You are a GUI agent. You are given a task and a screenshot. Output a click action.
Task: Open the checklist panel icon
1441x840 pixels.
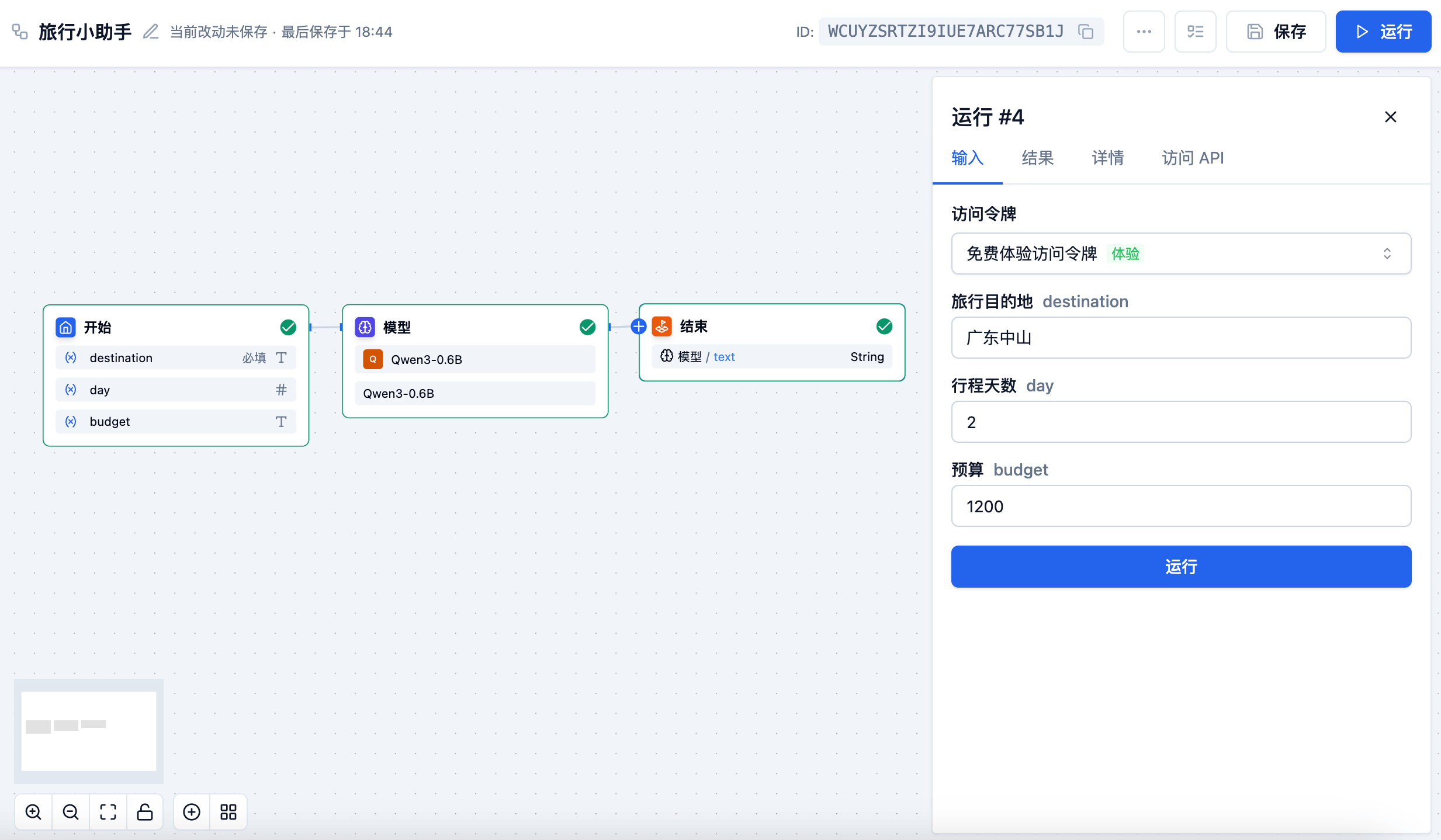pos(1195,32)
